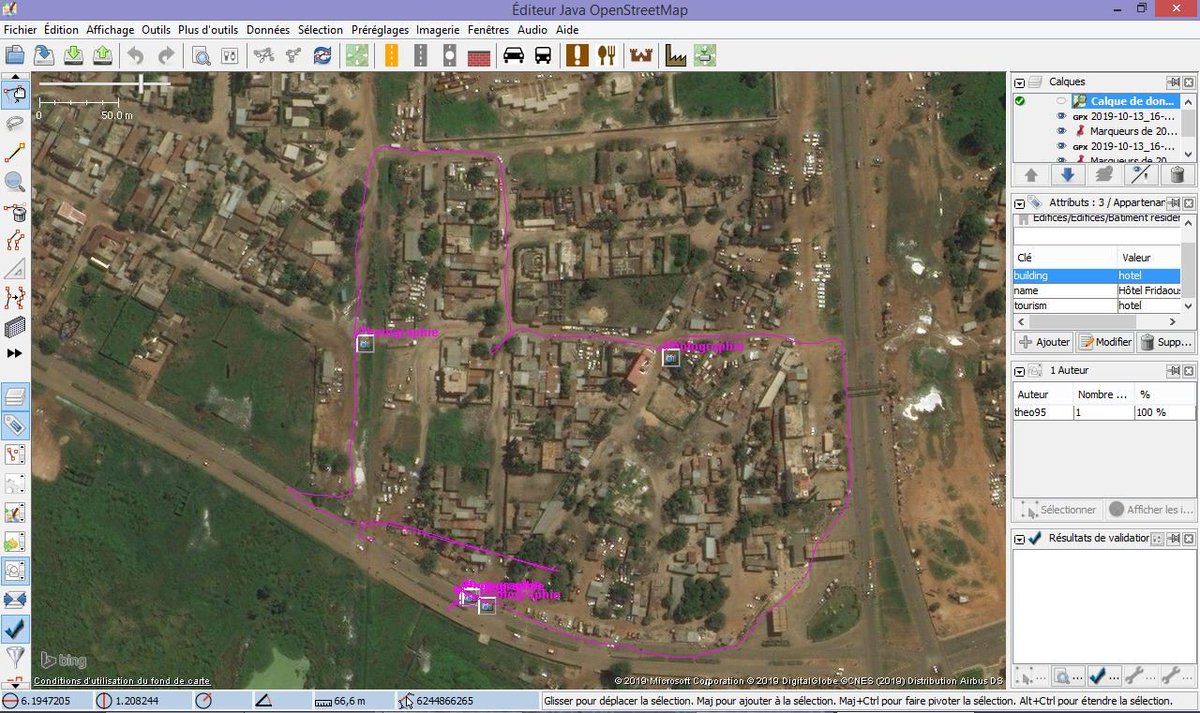Click the open file toolbar icon
Image resolution: width=1200 pixels, height=713 pixels.
[x=14, y=55]
